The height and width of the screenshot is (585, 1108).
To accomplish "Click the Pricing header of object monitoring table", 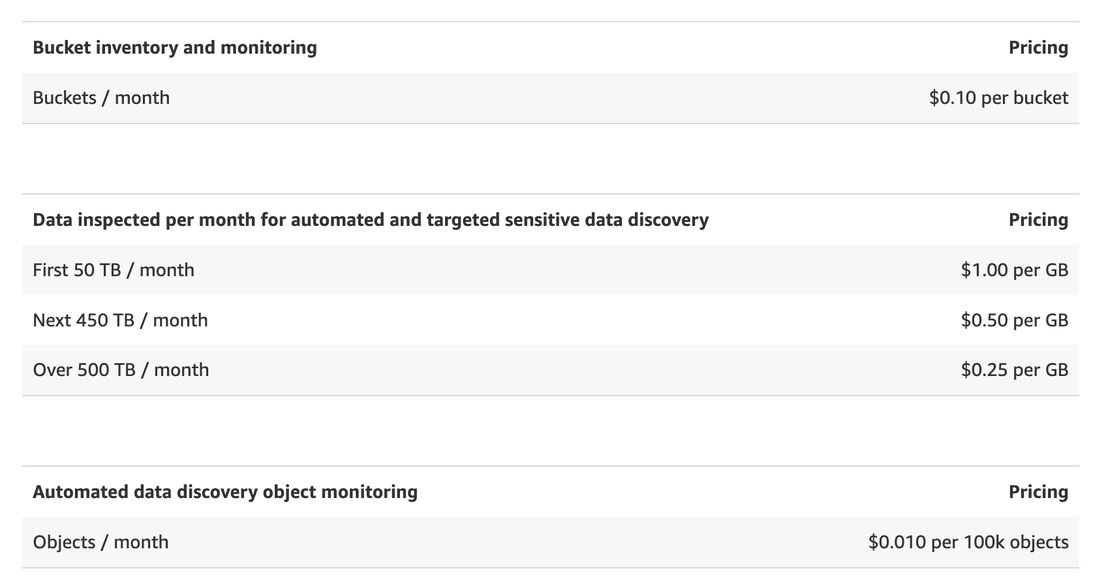I will pyautogui.click(x=1038, y=492).
